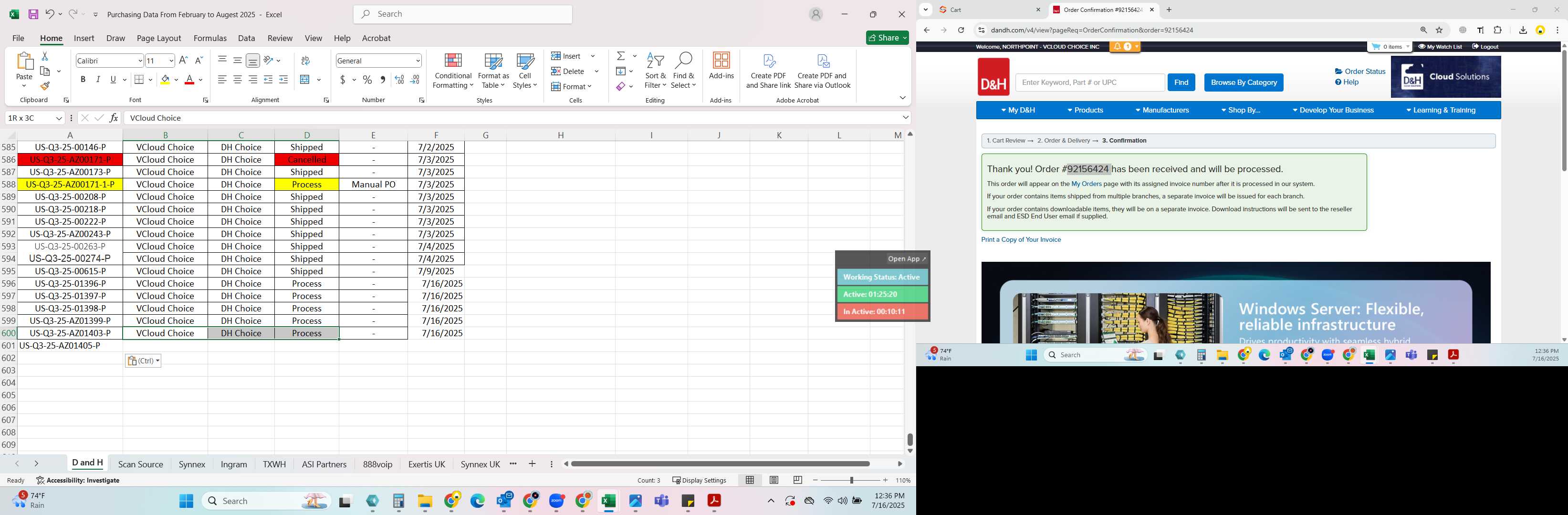Open the Font name dropdown Calibri
The height and width of the screenshot is (515, 1568).
[140, 61]
